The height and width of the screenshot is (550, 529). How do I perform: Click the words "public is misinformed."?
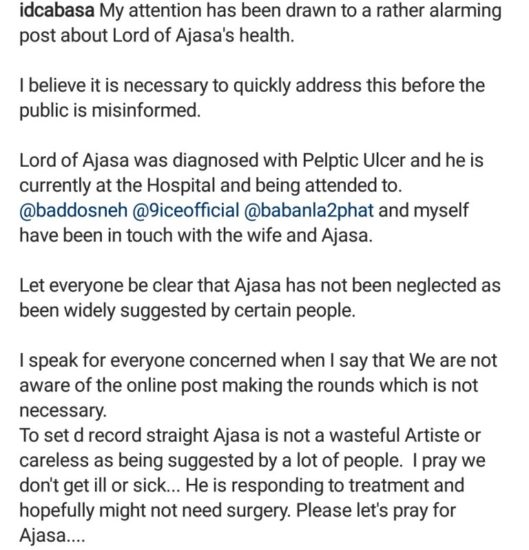tap(110, 111)
